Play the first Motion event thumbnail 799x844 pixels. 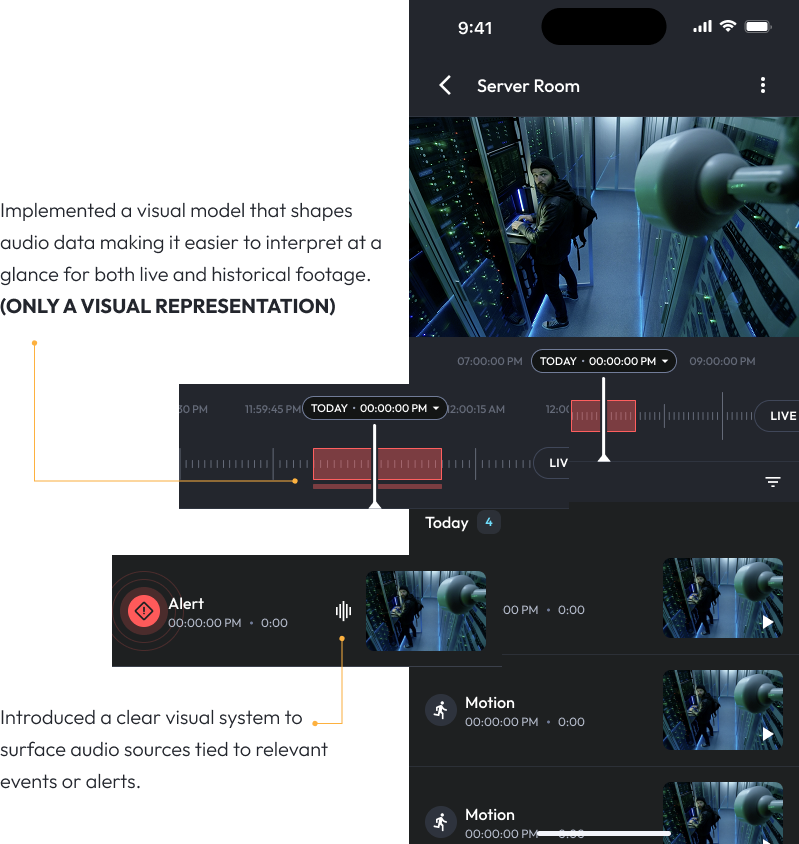click(723, 710)
